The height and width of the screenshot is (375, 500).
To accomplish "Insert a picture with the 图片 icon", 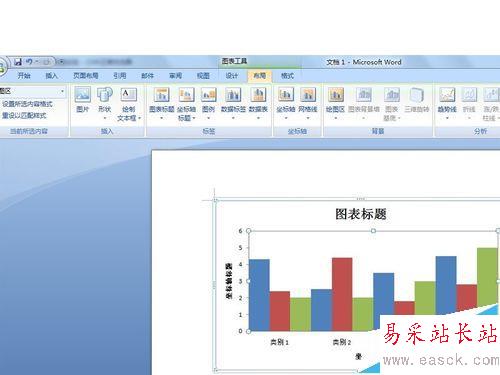I will click(x=82, y=99).
